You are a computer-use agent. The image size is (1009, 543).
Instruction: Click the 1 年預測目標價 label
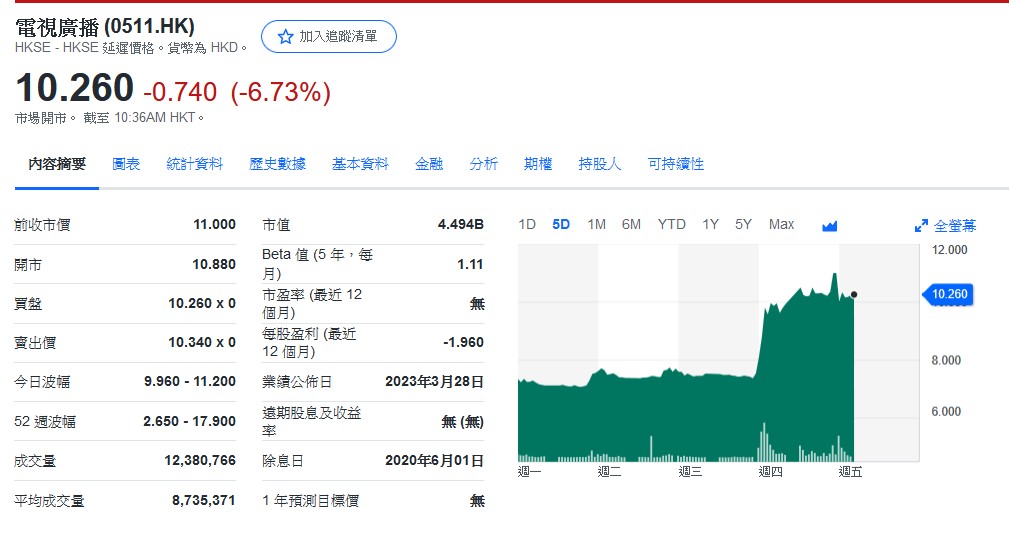310,501
